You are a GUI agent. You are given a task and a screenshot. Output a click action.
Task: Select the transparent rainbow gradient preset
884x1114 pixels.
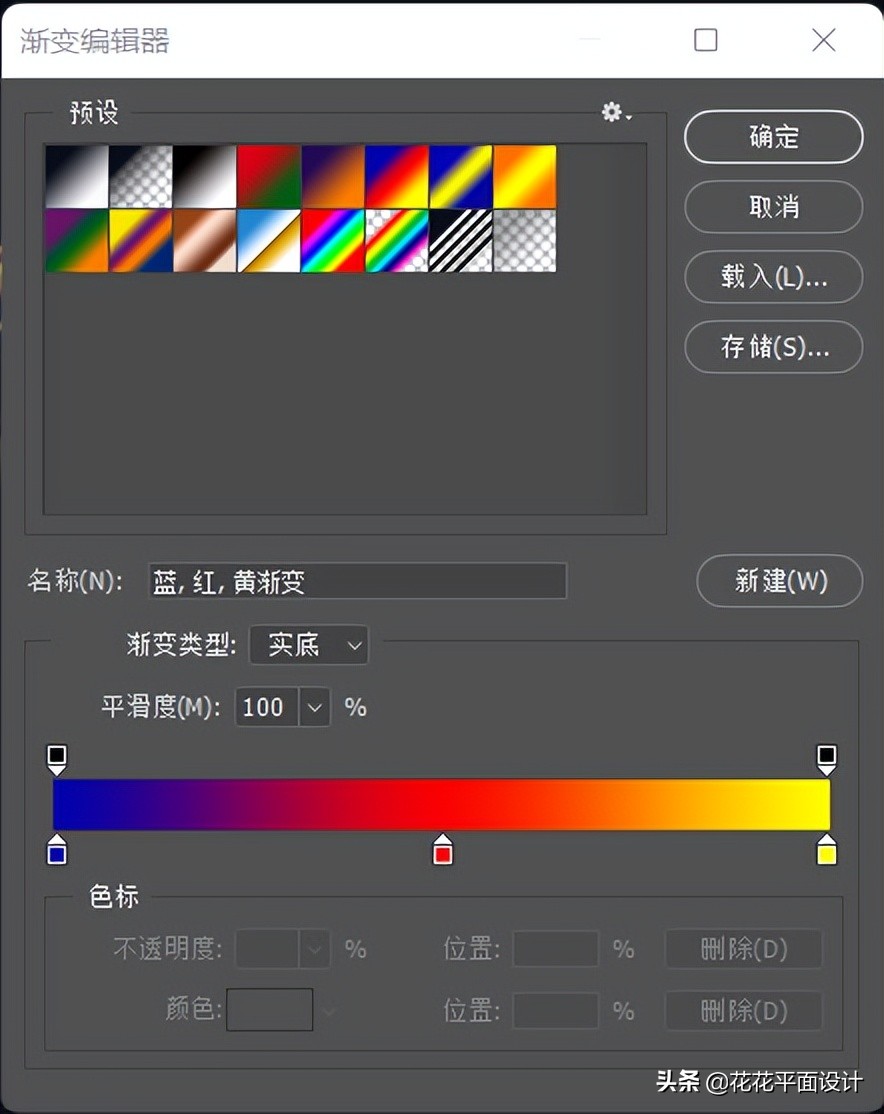point(397,240)
